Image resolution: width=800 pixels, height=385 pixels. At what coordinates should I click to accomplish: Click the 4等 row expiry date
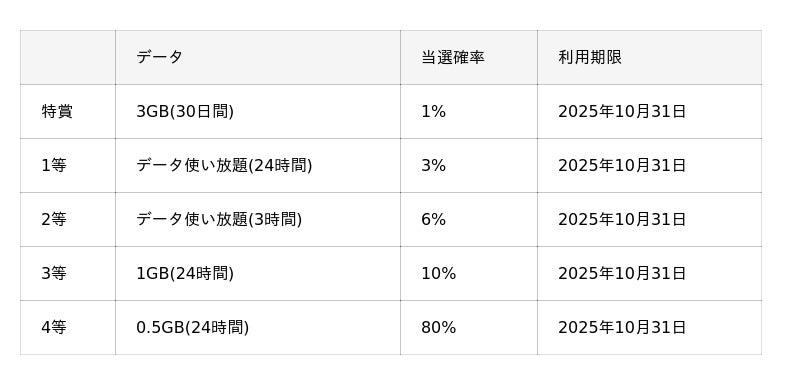point(621,327)
